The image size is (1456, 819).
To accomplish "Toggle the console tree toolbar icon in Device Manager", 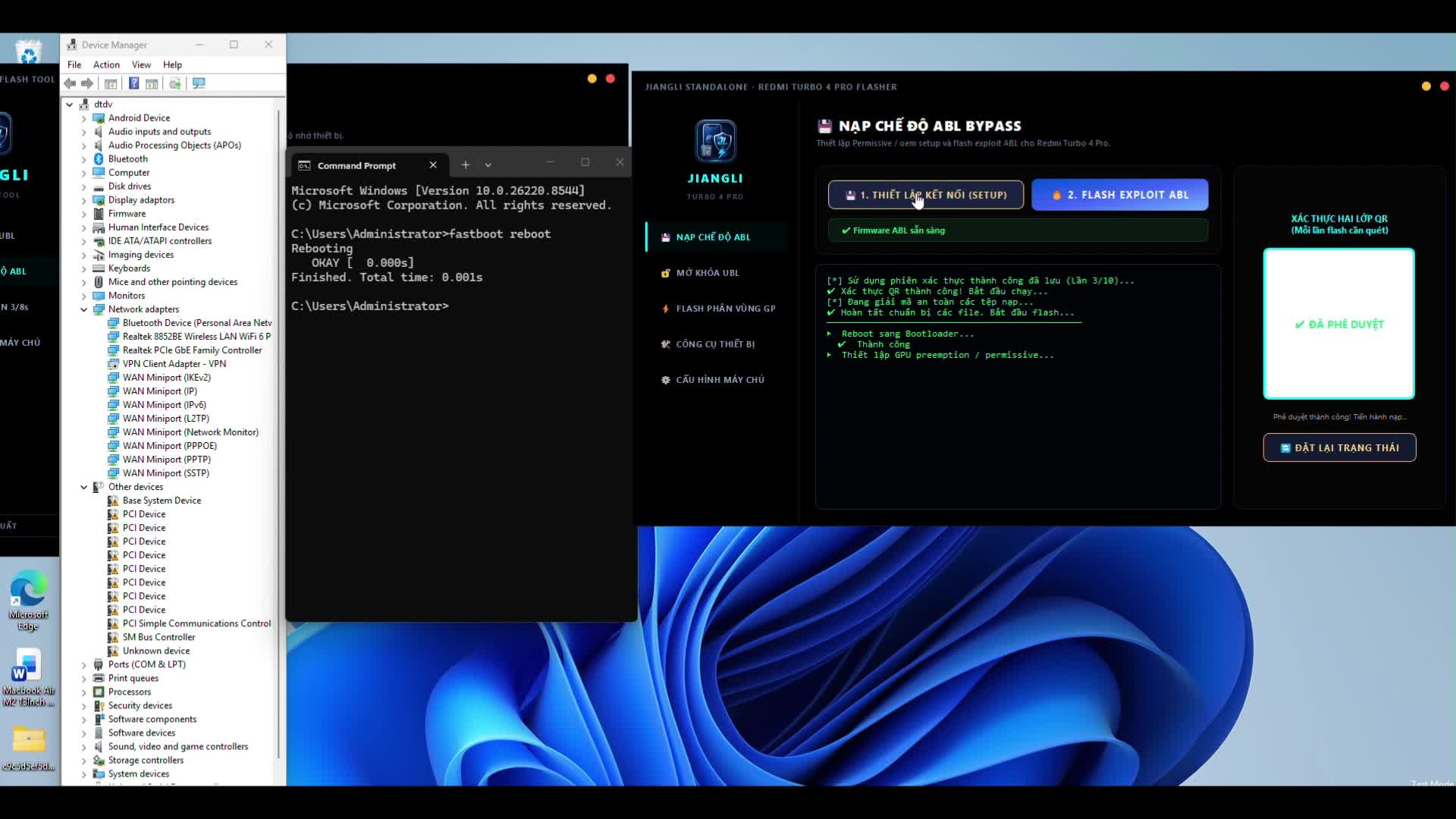I will (111, 83).
